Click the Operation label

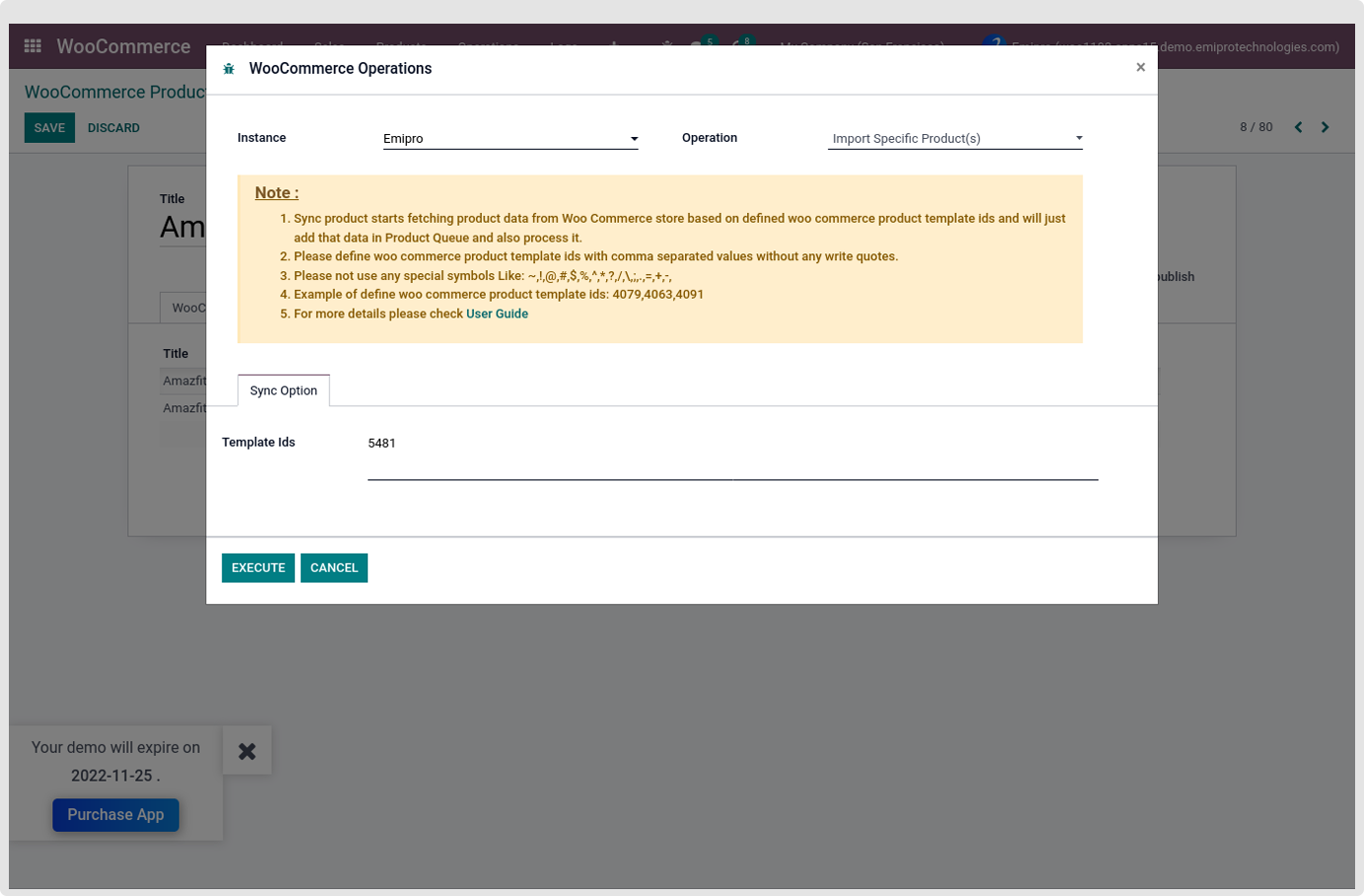pos(710,138)
